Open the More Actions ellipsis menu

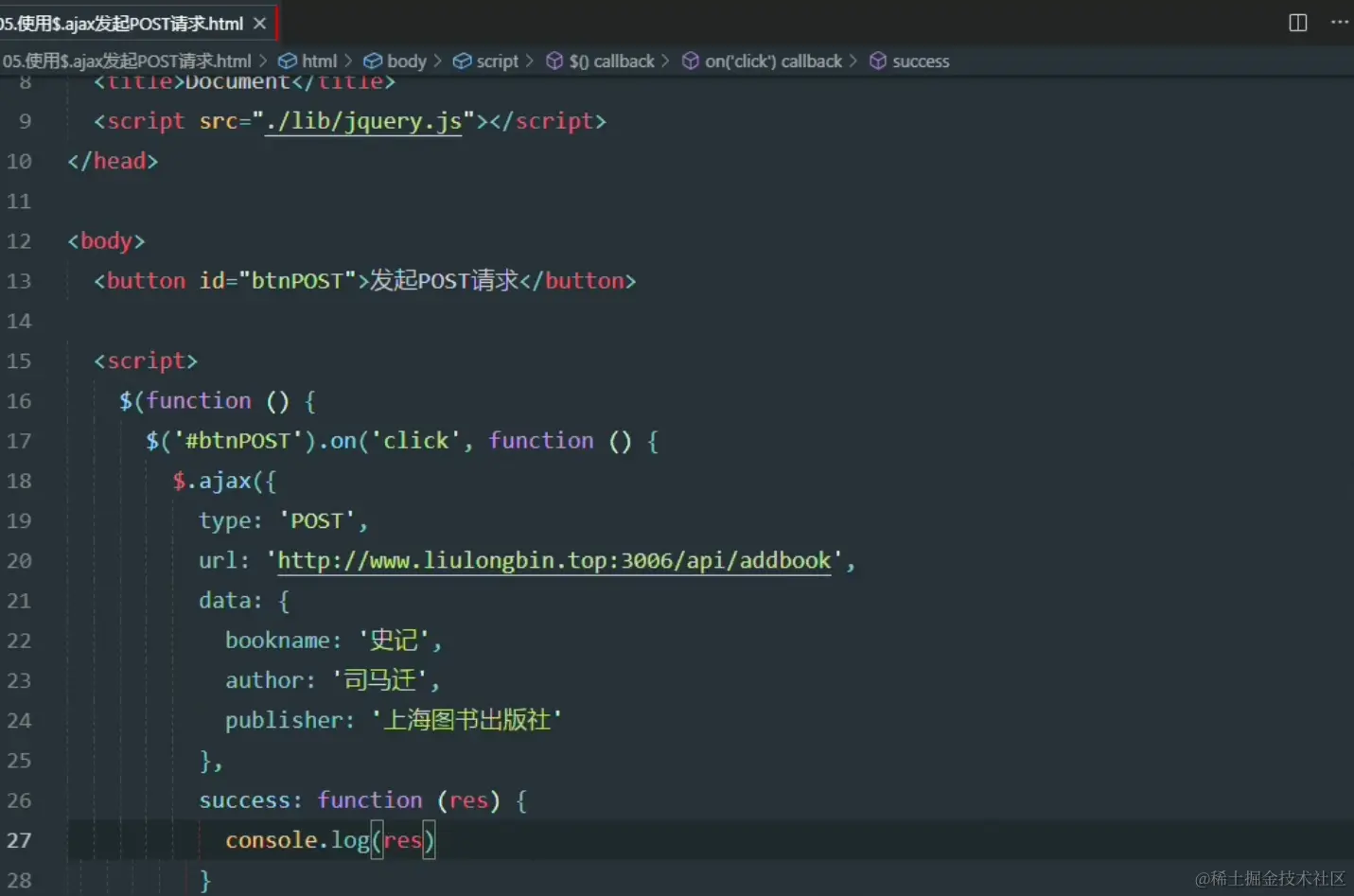click(x=1339, y=23)
